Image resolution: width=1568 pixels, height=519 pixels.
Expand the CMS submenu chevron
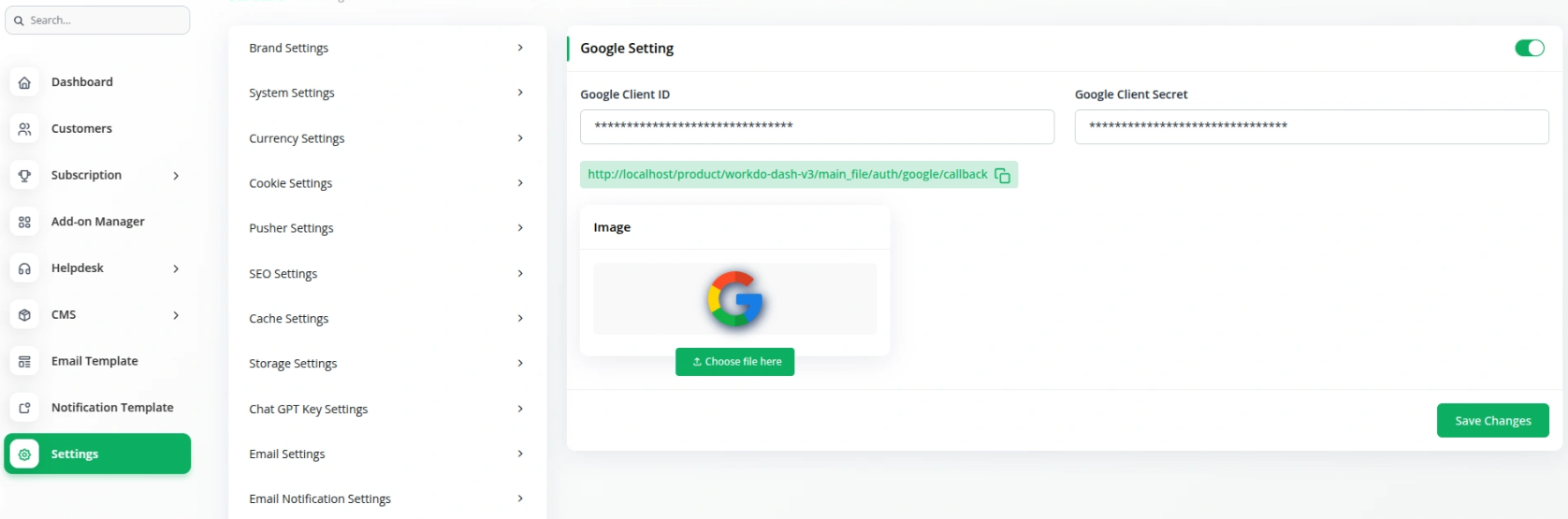point(176,315)
